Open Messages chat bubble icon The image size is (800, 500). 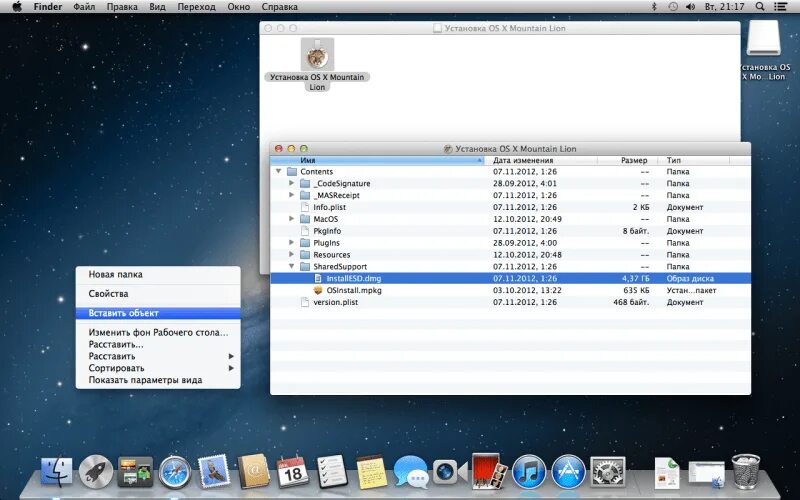coord(411,472)
